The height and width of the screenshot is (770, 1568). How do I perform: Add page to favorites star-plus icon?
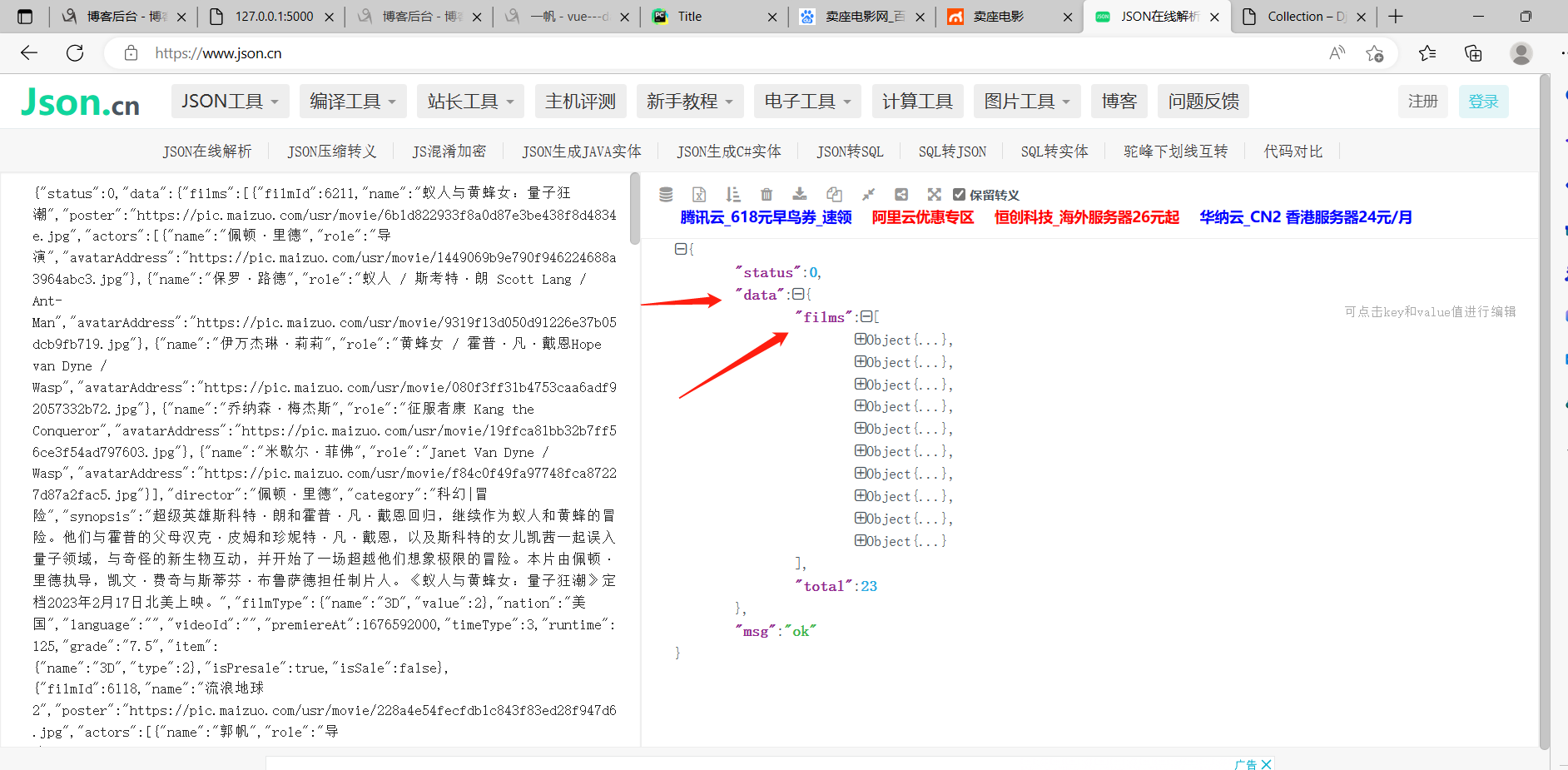tap(1374, 53)
